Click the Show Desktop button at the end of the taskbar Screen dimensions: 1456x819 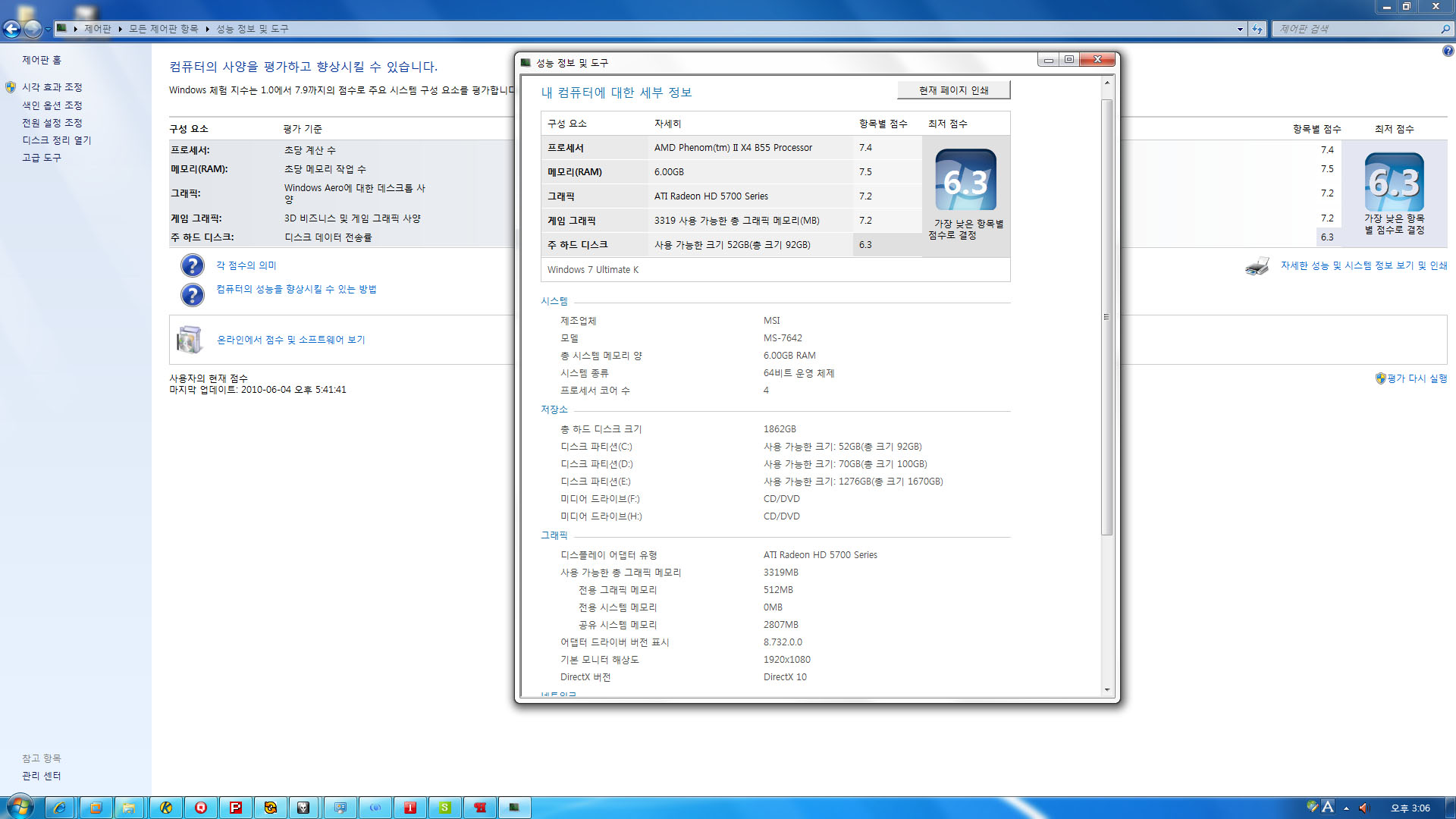tap(1450, 808)
